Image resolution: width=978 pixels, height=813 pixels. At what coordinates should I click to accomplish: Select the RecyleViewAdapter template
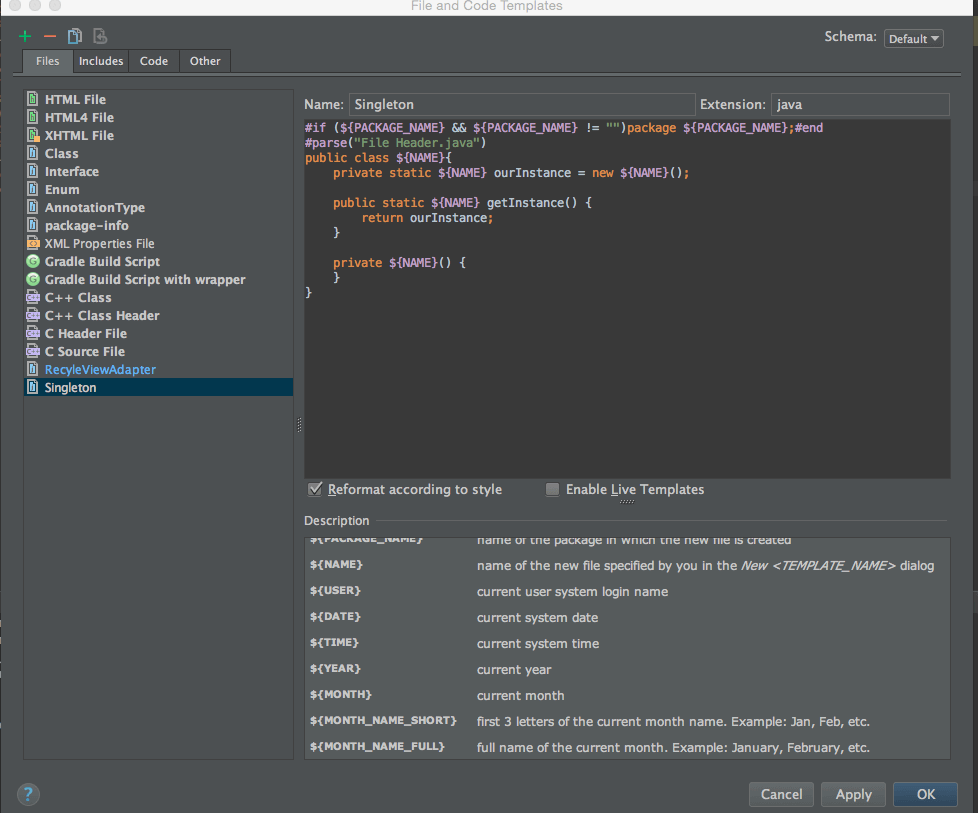(158, 370)
